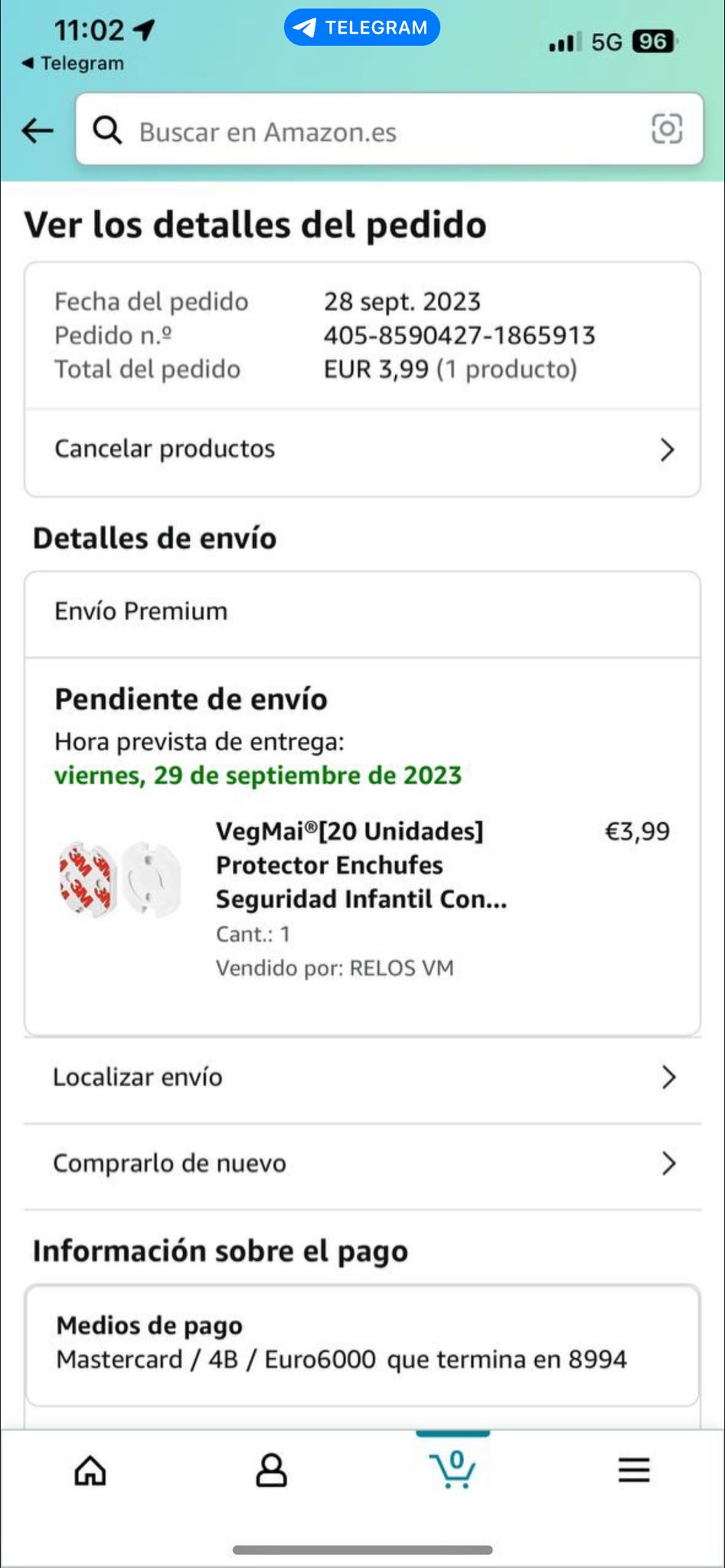
Task: Open the hamburger menu tab
Action: (634, 1470)
